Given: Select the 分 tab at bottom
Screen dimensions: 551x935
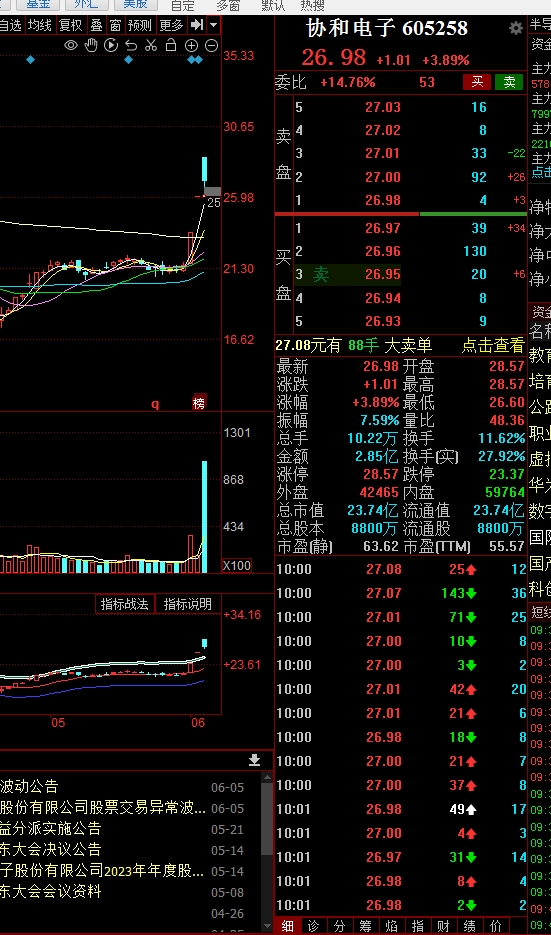Looking at the screenshot, I should [339, 925].
